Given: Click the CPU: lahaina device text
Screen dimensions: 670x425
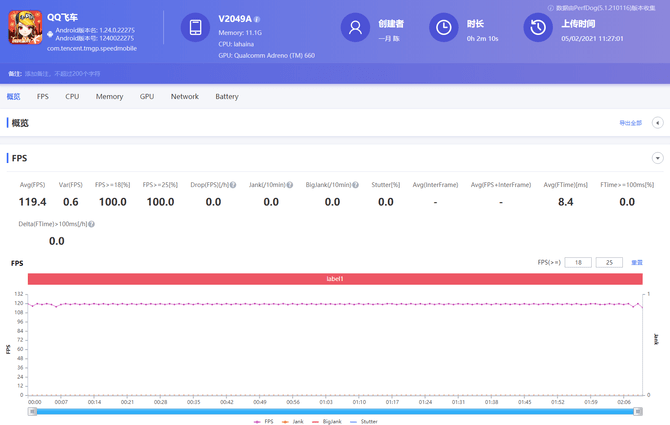Looking at the screenshot, I should [236, 44].
